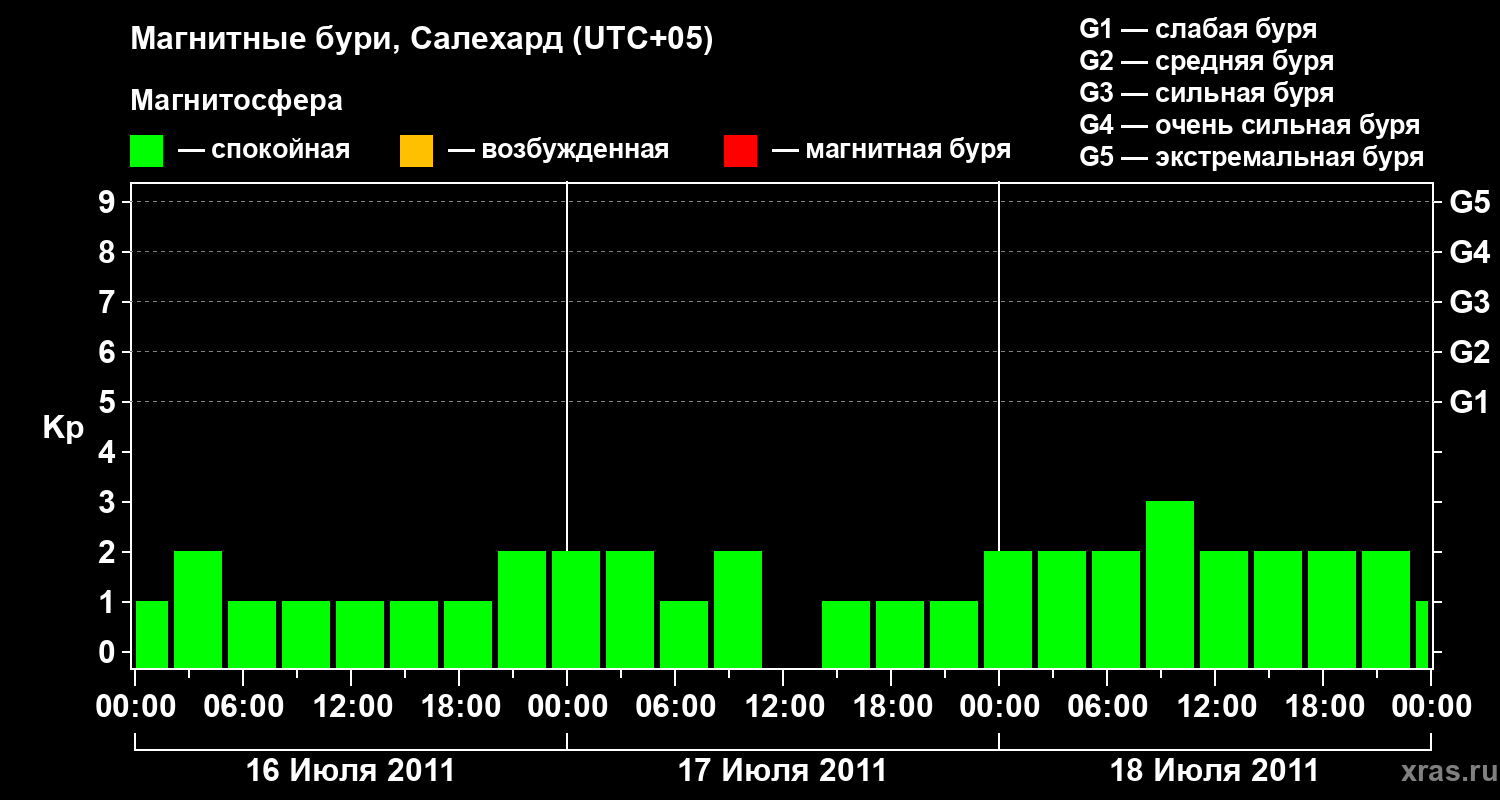This screenshot has height=800, width=1500.
Task: Click the '18 Июля 2011' date label
Action: pyautogui.click(x=1214, y=771)
